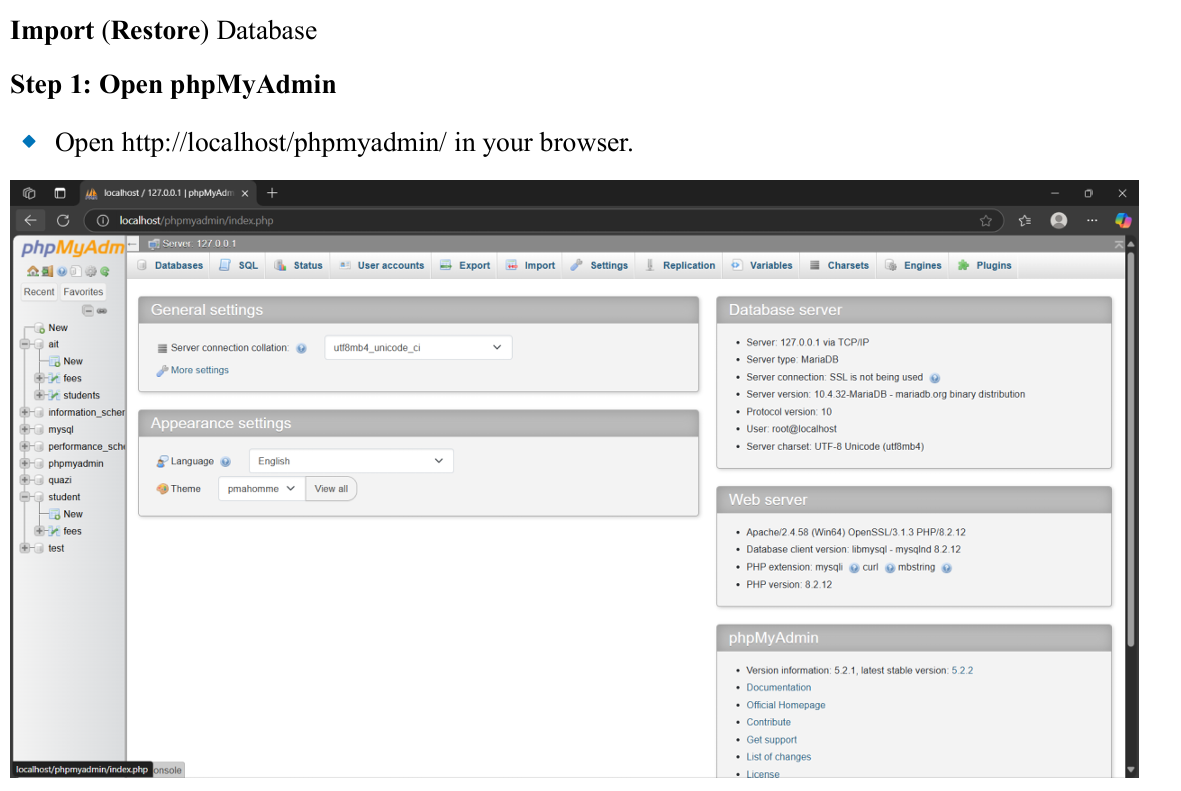1181x791 pixels.
Task: Click the help icon after mysqli extension
Action: coord(854,568)
